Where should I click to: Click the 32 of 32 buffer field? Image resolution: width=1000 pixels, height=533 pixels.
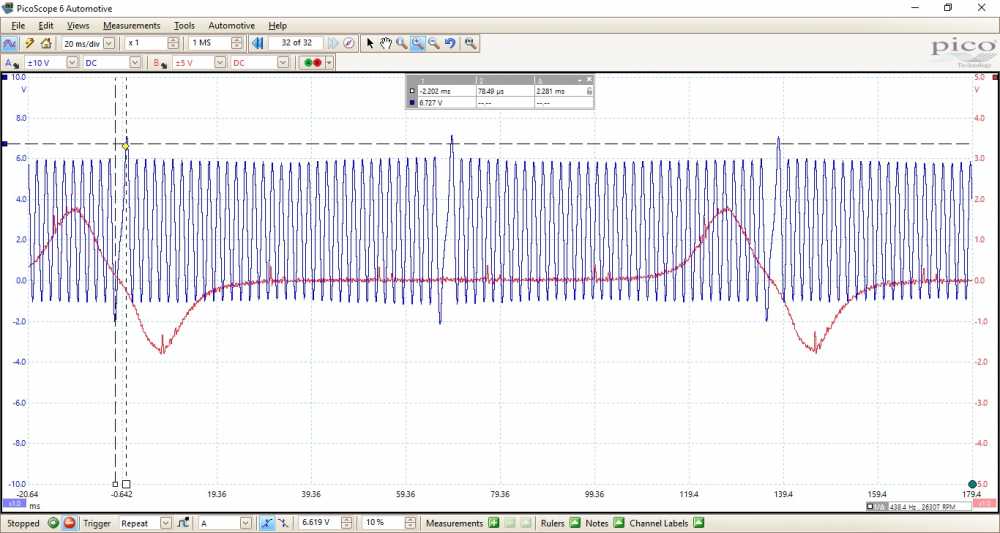[297, 43]
